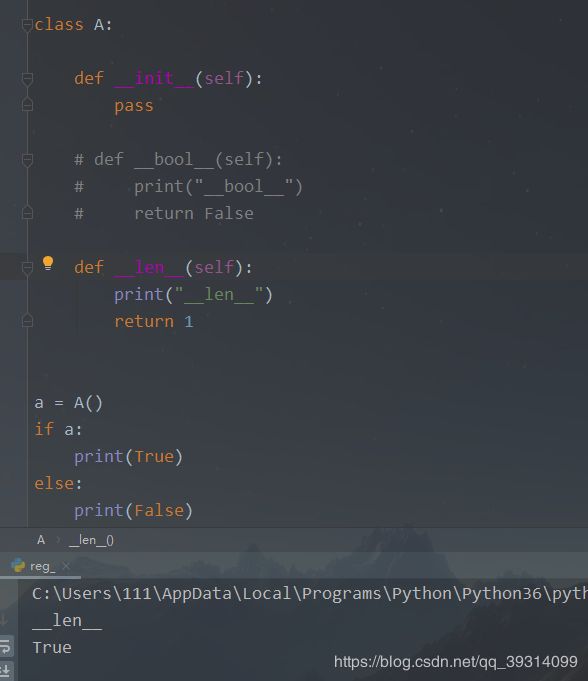Click the 'a = A()' assignment line
The width and height of the screenshot is (588, 681).
click(69, 403)
